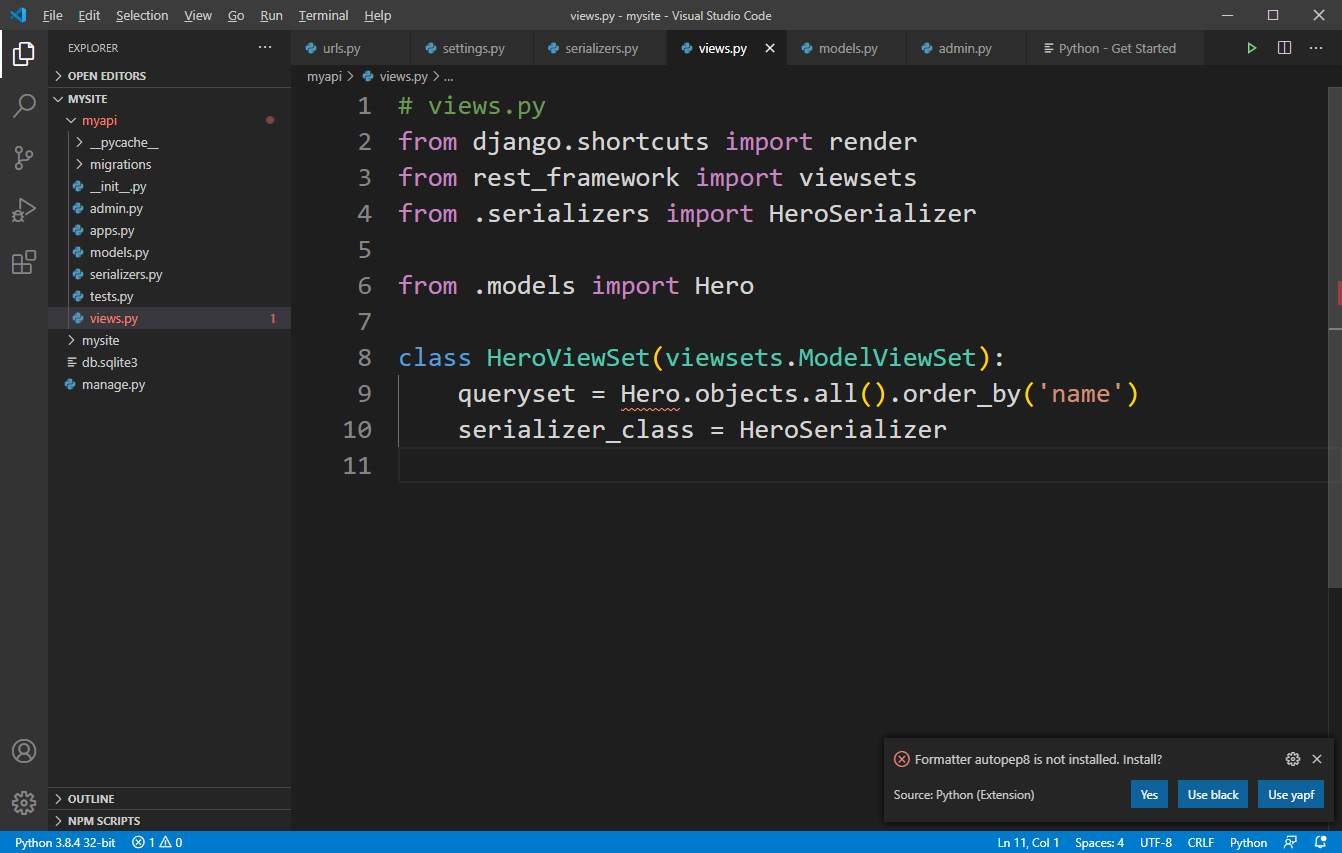Click the myapi breadcrumb segment
1342x853 pixels.
[x=324, y=76]
